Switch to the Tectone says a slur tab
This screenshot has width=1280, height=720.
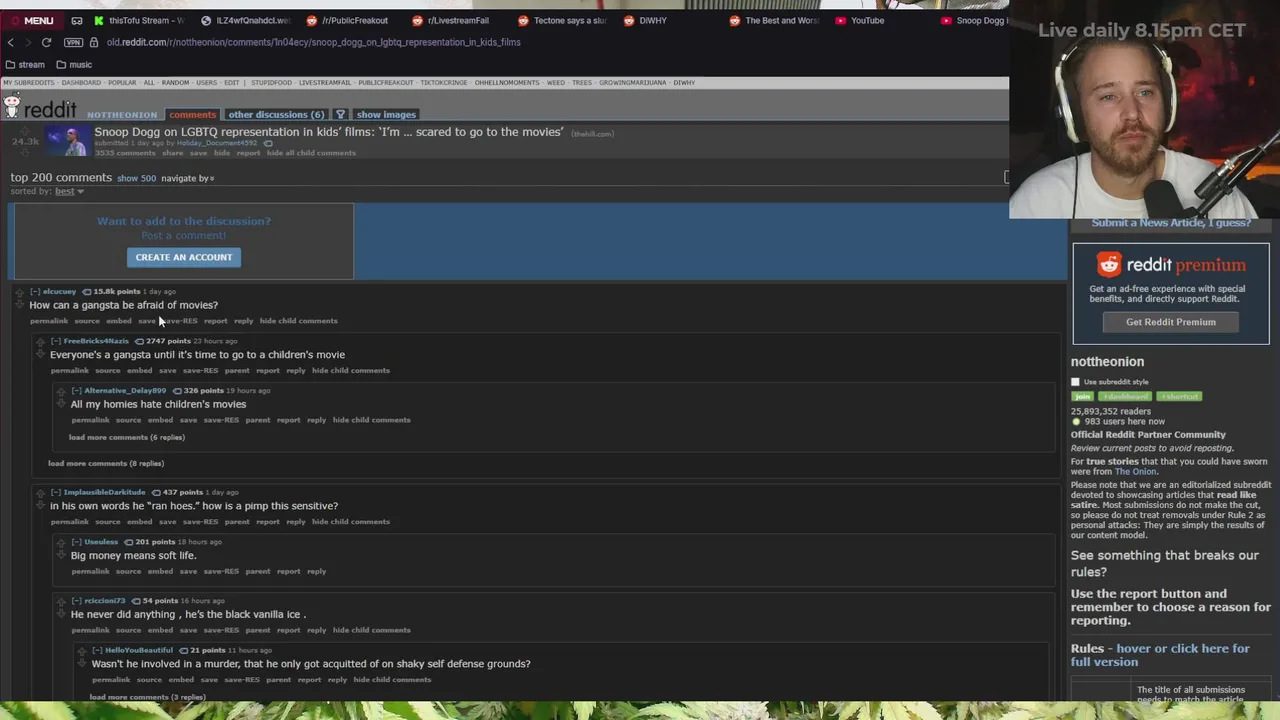pyautogui.click(x=562, y=20)
